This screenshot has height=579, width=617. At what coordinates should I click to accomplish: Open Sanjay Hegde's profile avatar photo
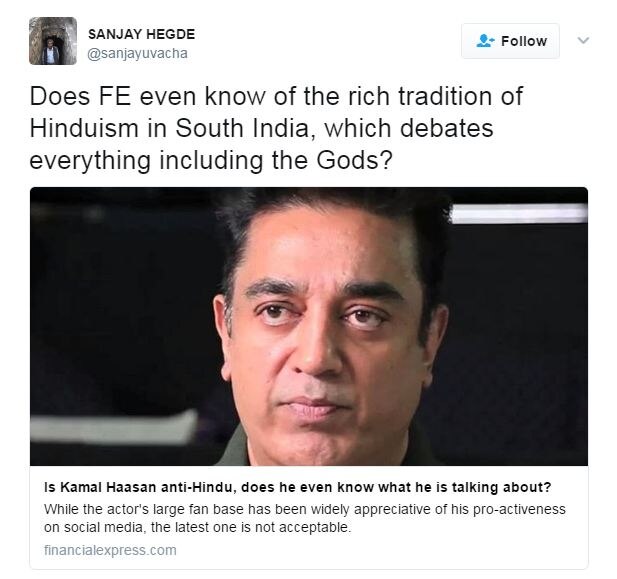[53, 41]
